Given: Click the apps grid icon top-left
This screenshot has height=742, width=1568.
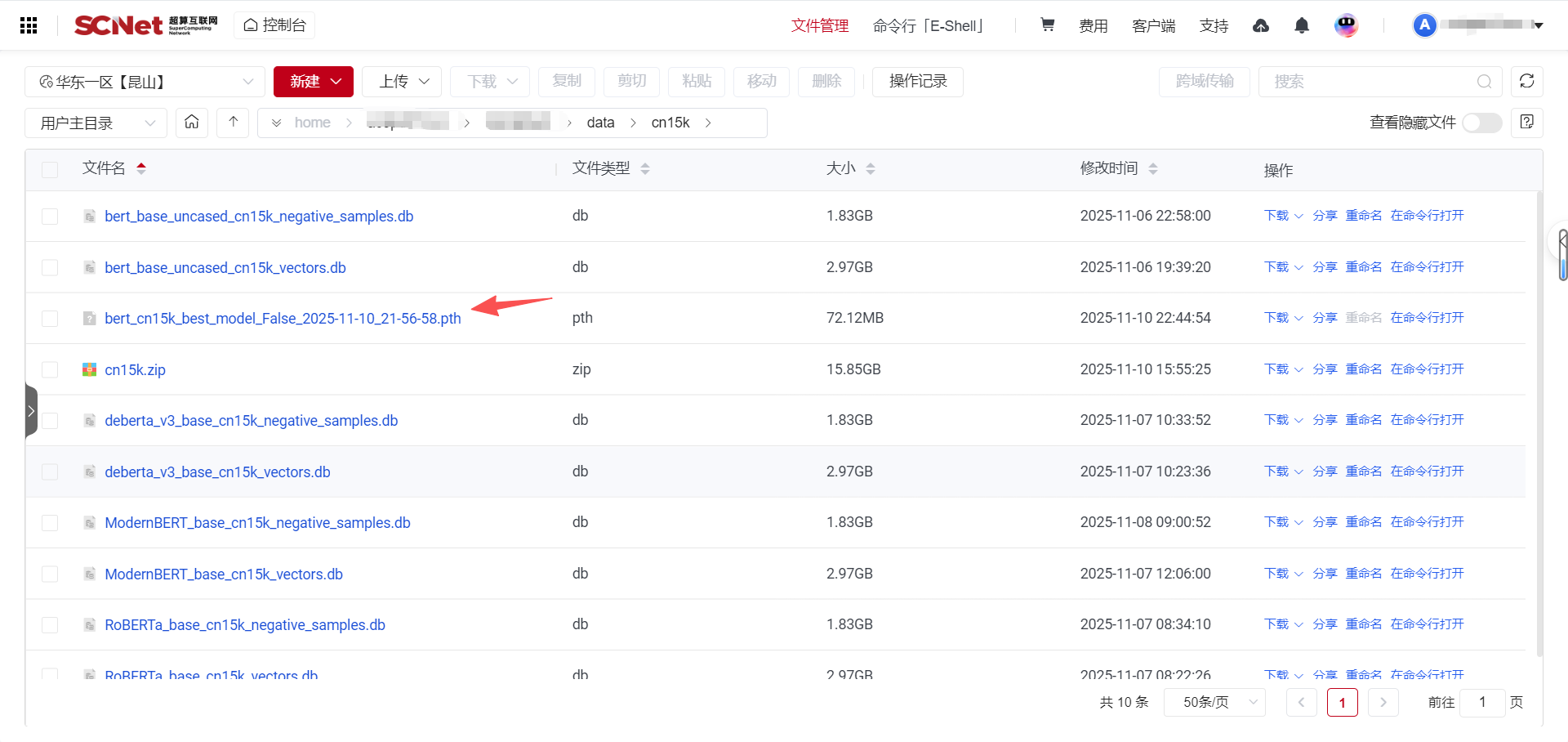Looking at the screenshot, I should [x=29, y=25].
